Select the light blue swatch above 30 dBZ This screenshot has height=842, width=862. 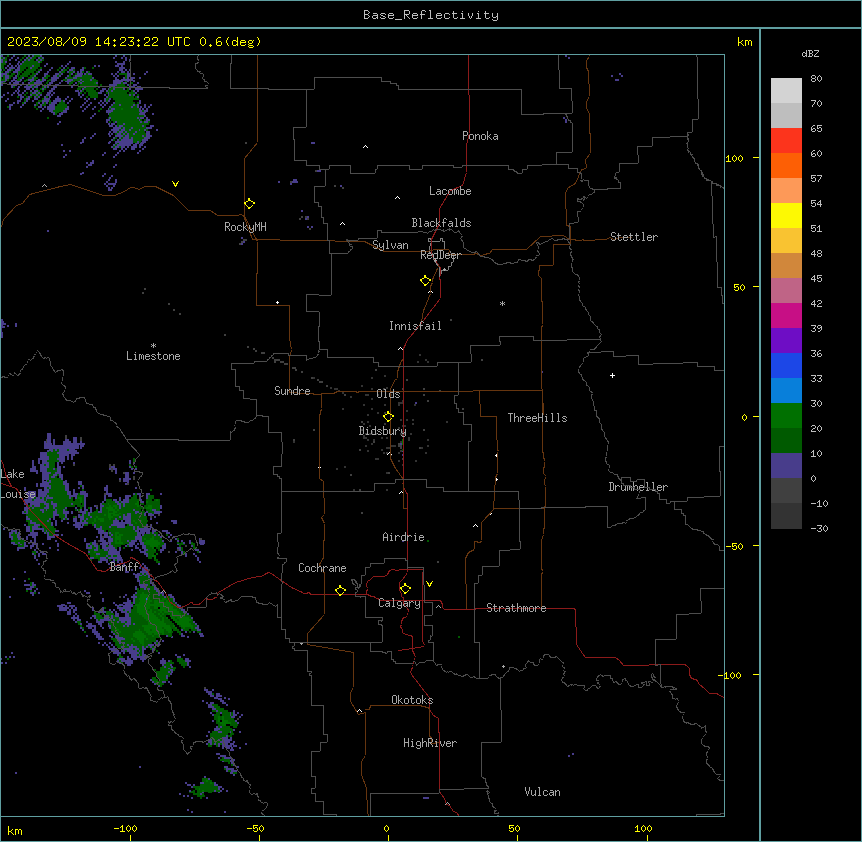click(x=786, y=391)
